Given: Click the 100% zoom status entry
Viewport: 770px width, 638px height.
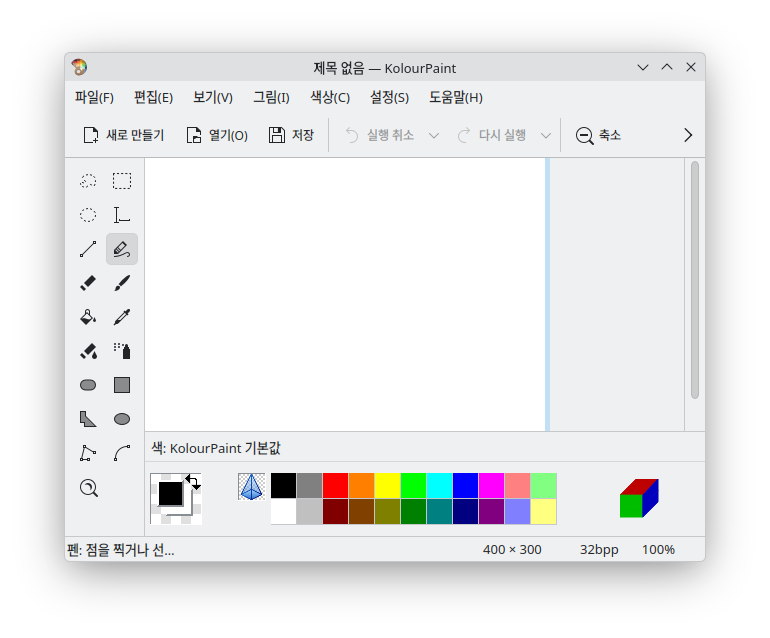Looking at the screenshot, I should coord(659,550).
